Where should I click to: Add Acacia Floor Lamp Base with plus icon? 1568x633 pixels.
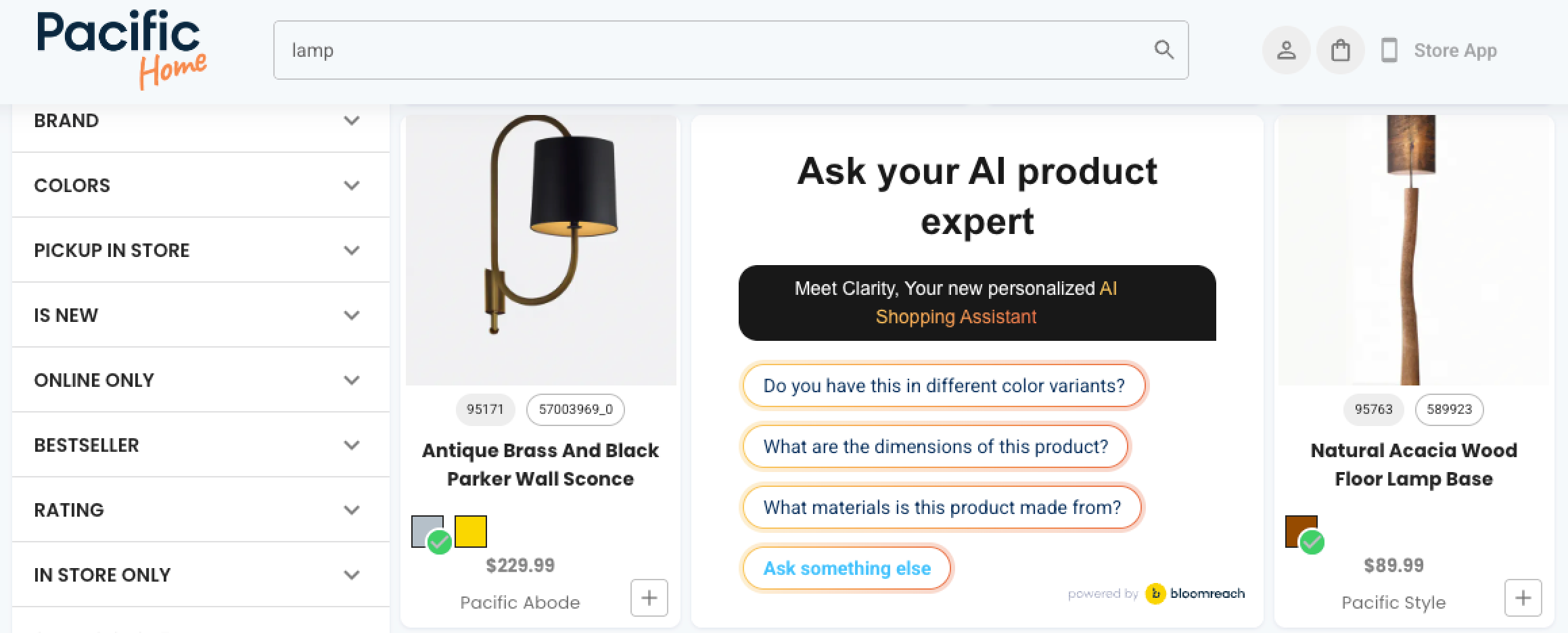[1523, 598]
